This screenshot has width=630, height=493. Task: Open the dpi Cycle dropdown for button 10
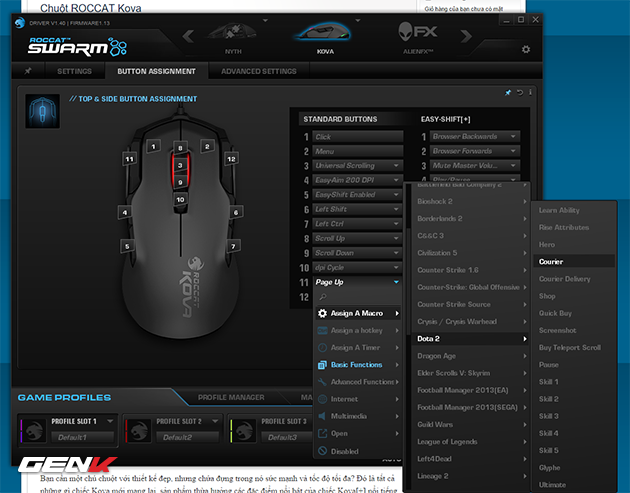[396, 268]
